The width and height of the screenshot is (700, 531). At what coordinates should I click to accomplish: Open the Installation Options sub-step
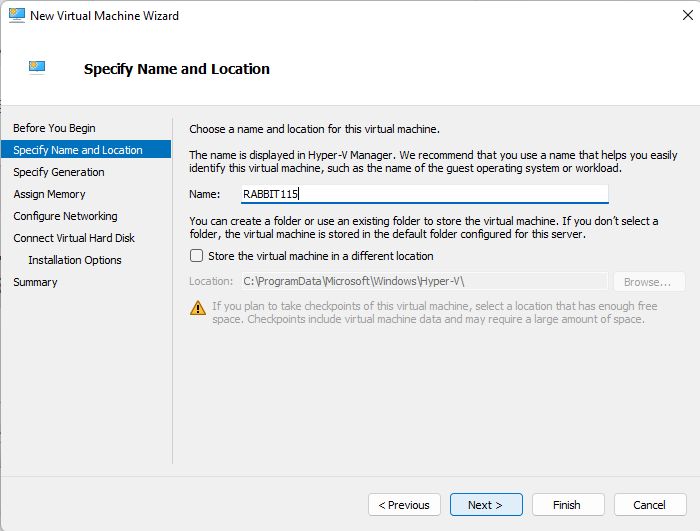(75, 260)
